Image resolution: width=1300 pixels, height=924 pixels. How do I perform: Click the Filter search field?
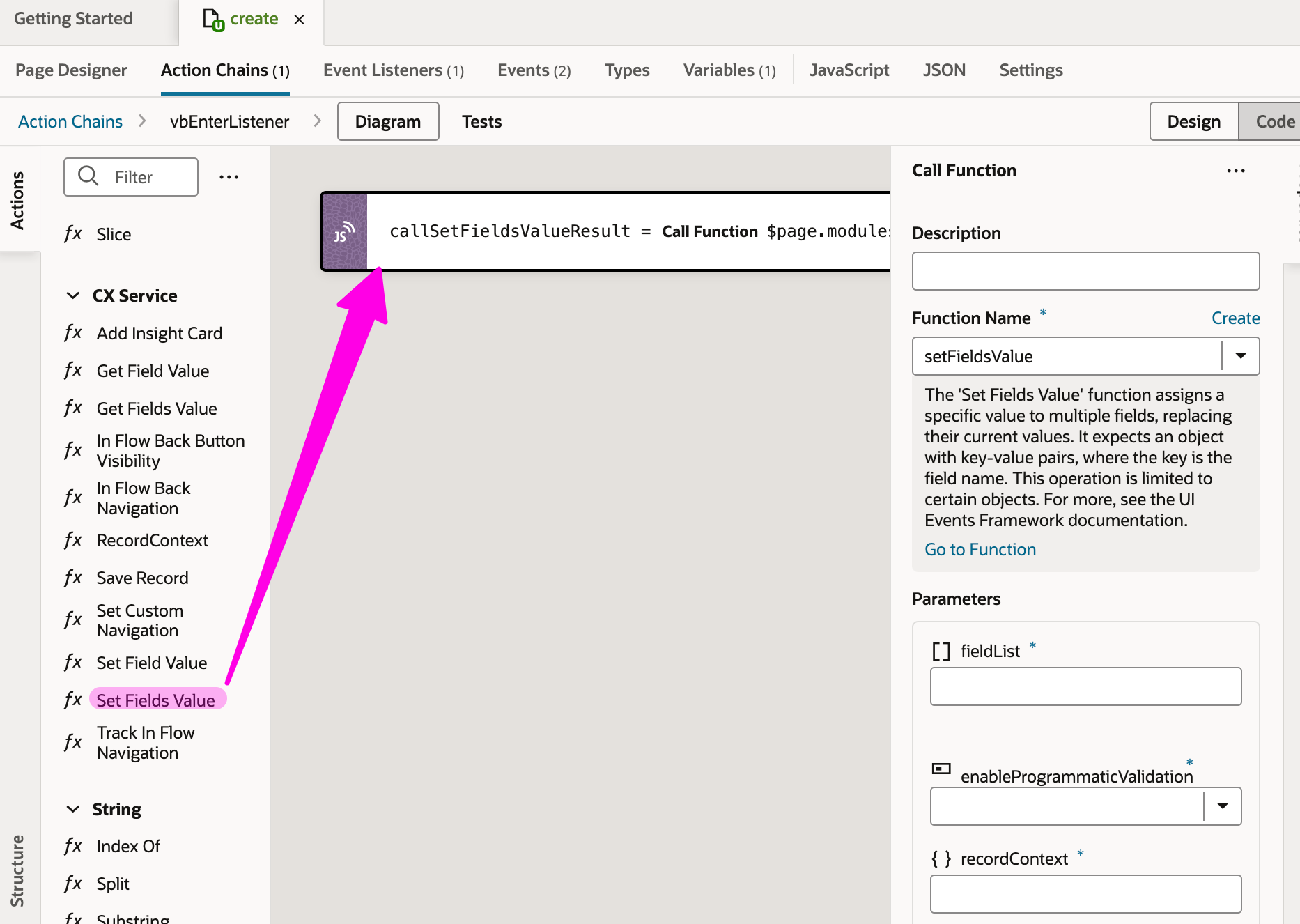pyautogui.click(x=131, y=177)
